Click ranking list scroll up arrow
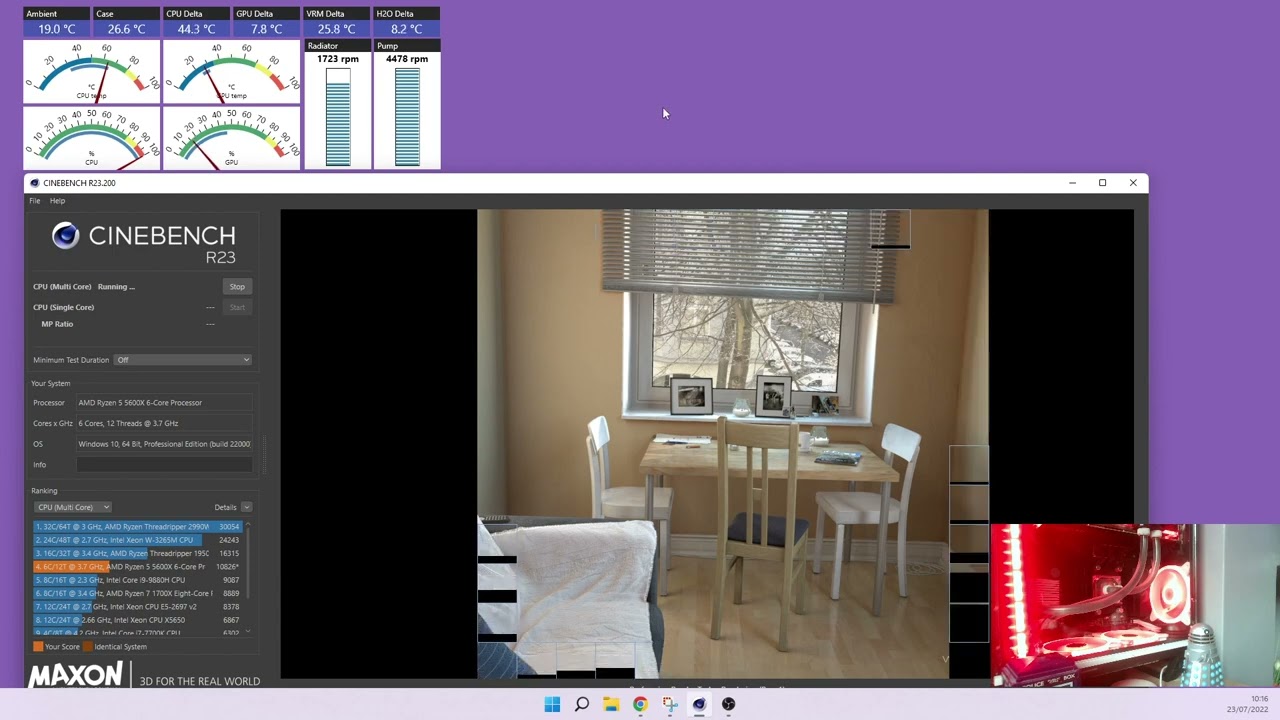This screenshot has width=1280, height=720. [248, 525]
